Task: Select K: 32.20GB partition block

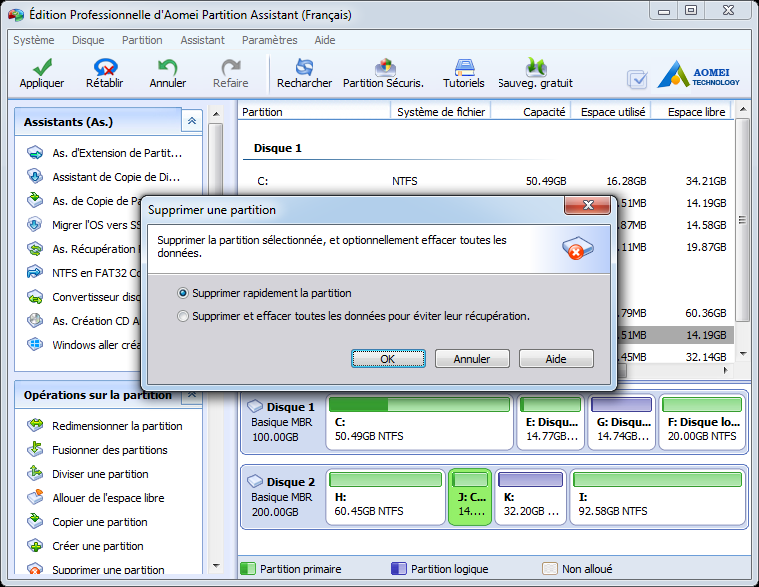Action: [x=531, y=497]
